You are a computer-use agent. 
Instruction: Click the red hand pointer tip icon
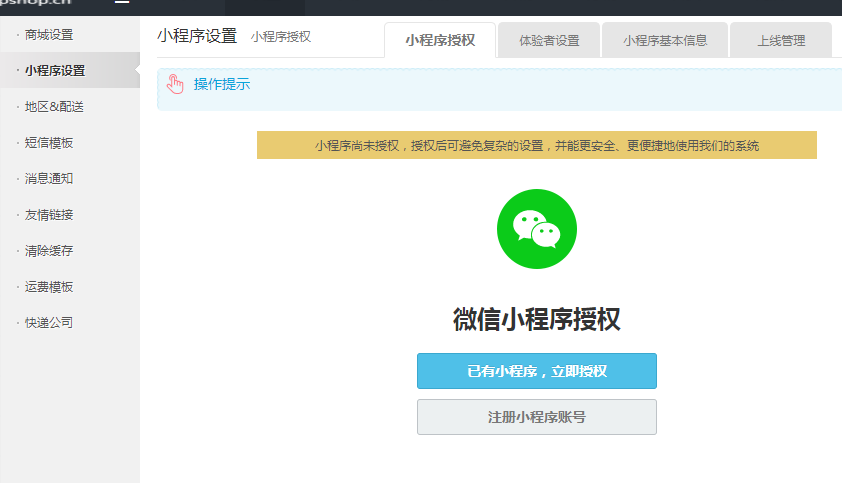click(176, 85)
